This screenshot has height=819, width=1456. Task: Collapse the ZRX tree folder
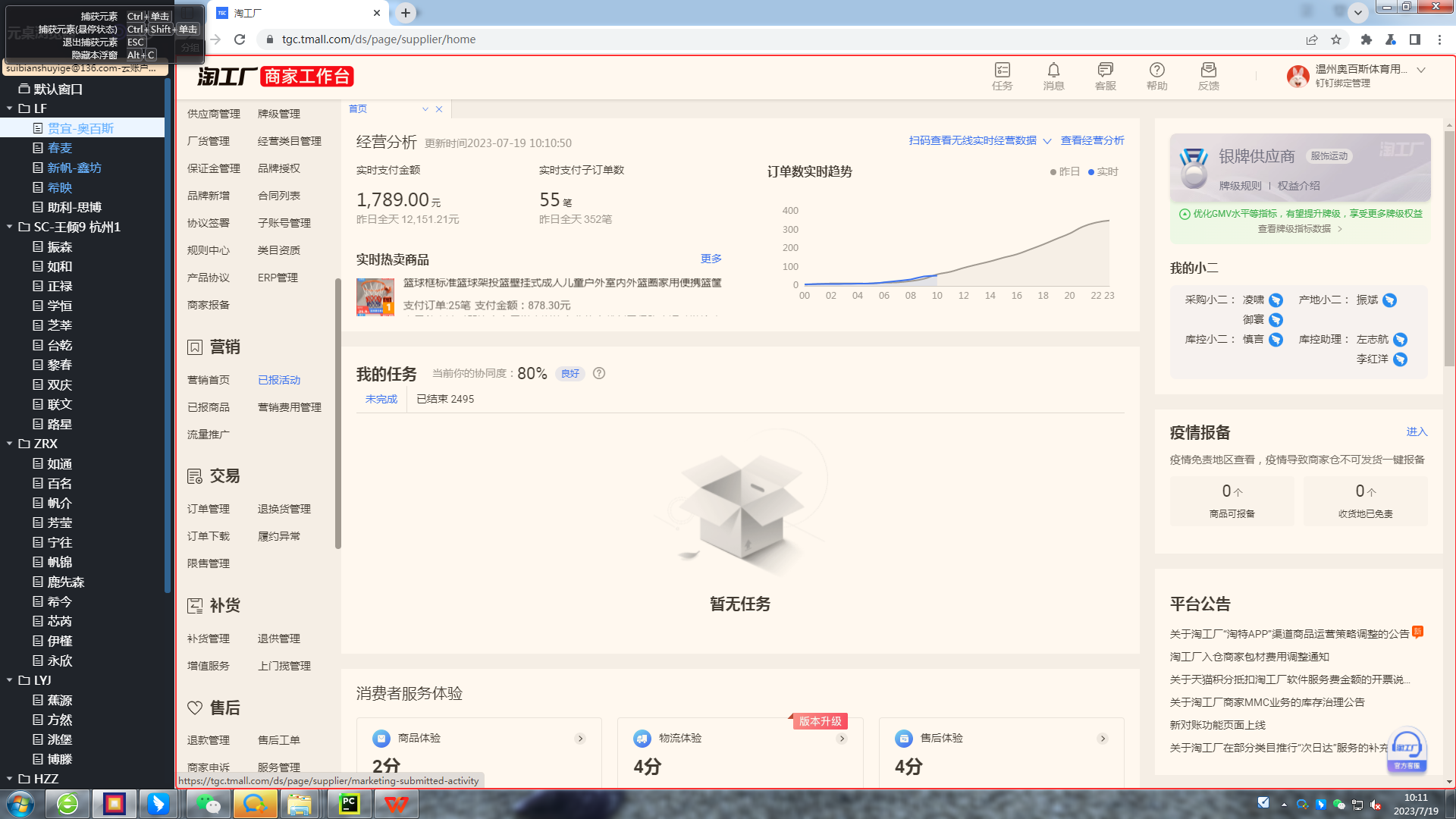click(10, 444)
